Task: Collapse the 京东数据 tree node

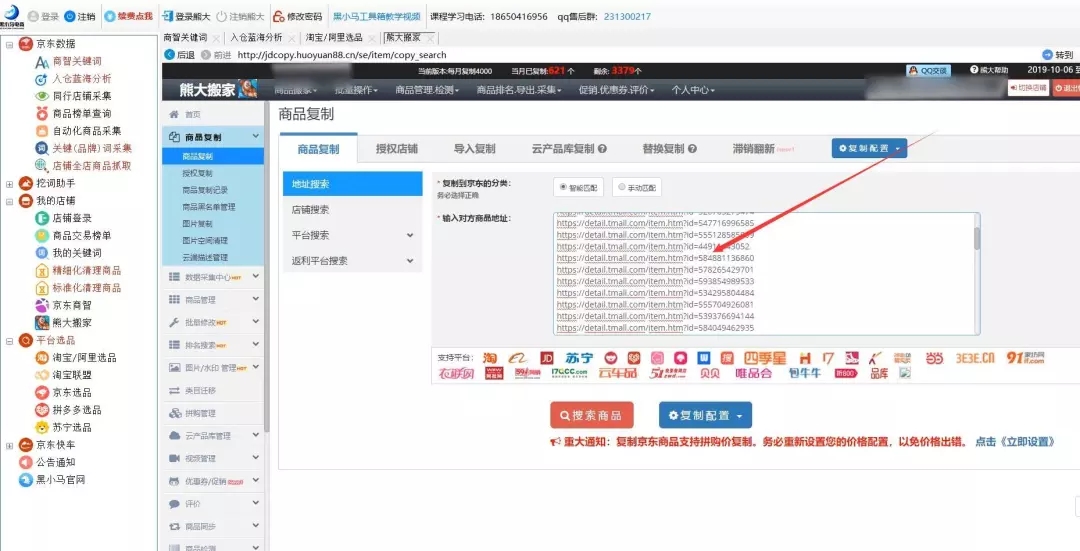Action: 10,44
